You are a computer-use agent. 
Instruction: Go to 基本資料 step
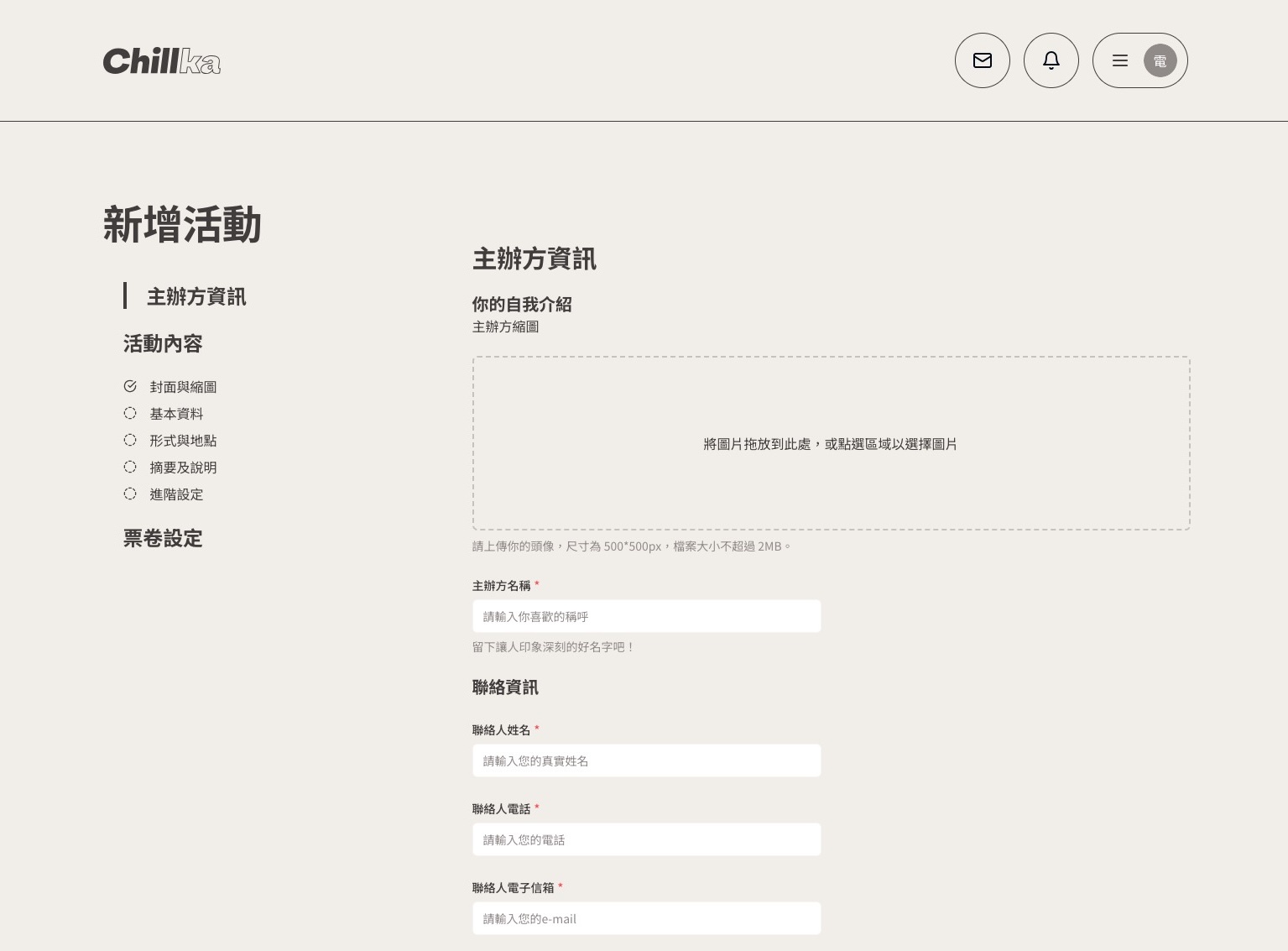(x=176, y=414)
